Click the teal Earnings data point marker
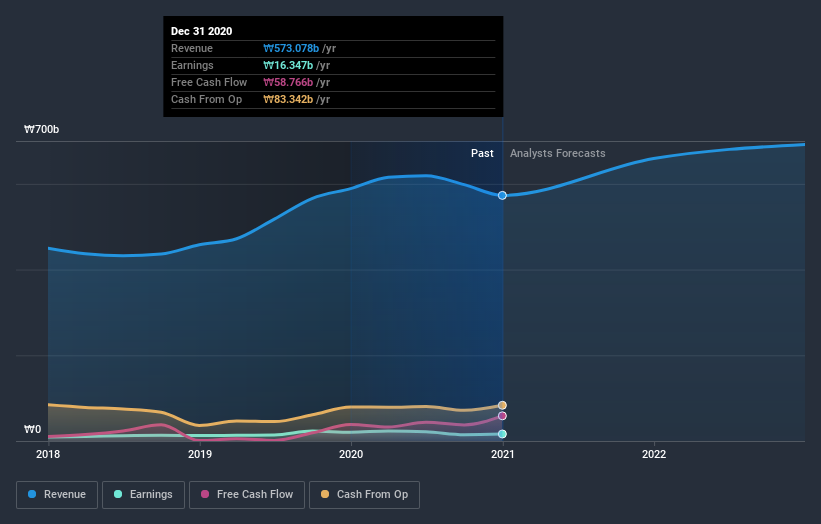Image resolution: width=821 pixels, height=524 pixels. click(x=502, y=434)
